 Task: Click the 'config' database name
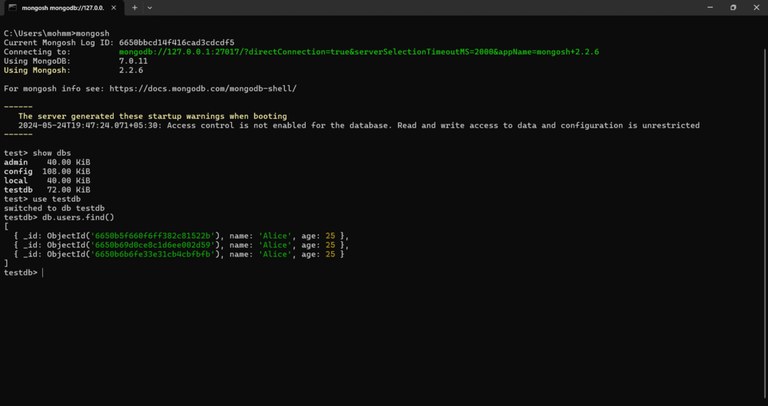(x=18, y=171)
